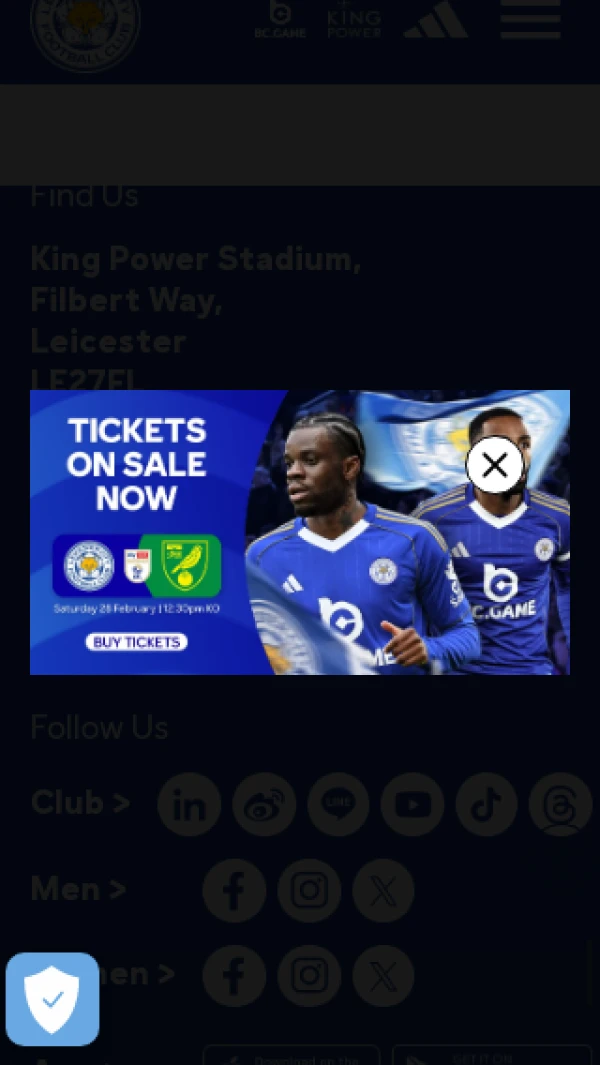Open the Club YouTube icon
This screenshot has width=600, height=1065.
click(412, 804)
